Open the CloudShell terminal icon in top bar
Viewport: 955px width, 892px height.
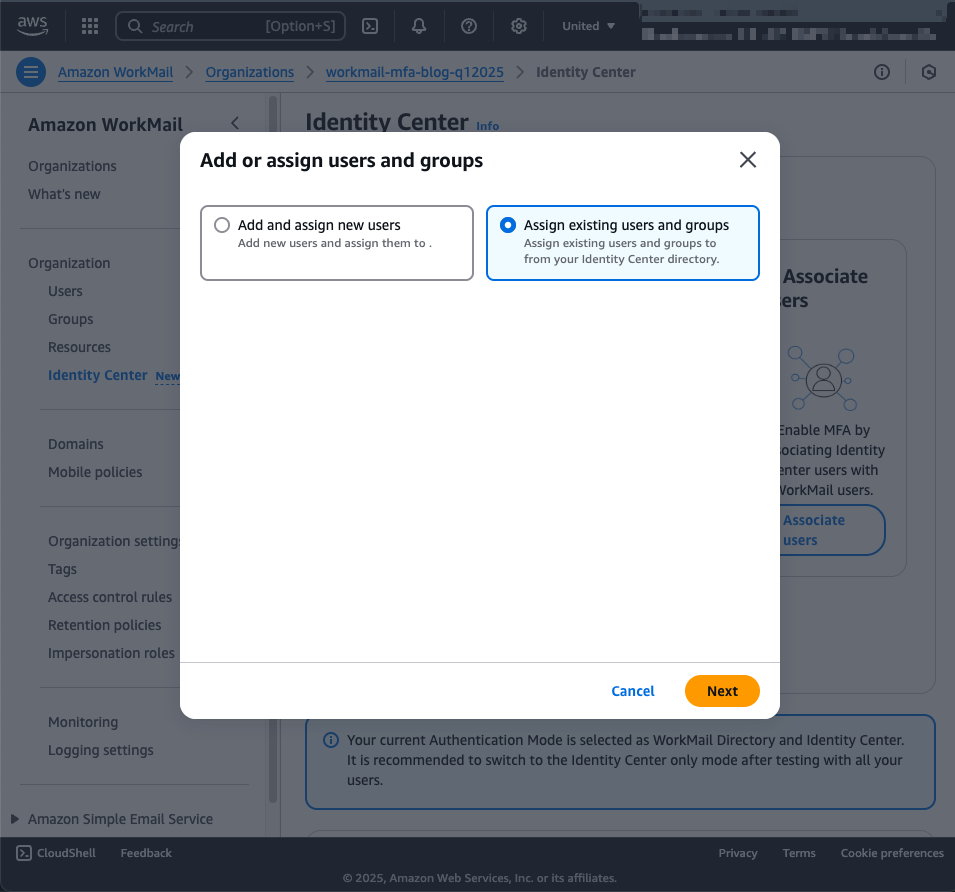(369, 25)
